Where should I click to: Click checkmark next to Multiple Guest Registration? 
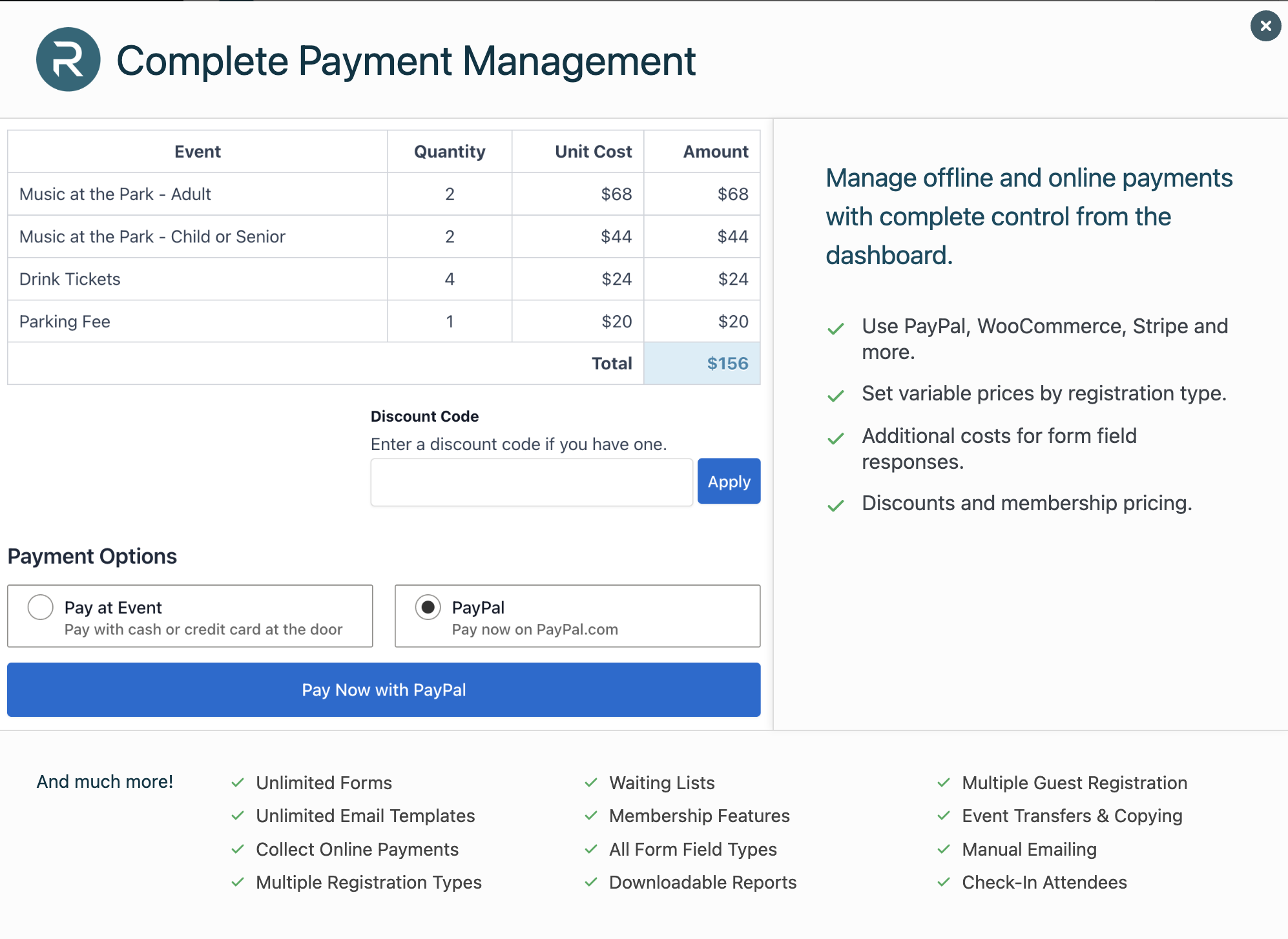(943, 783)
